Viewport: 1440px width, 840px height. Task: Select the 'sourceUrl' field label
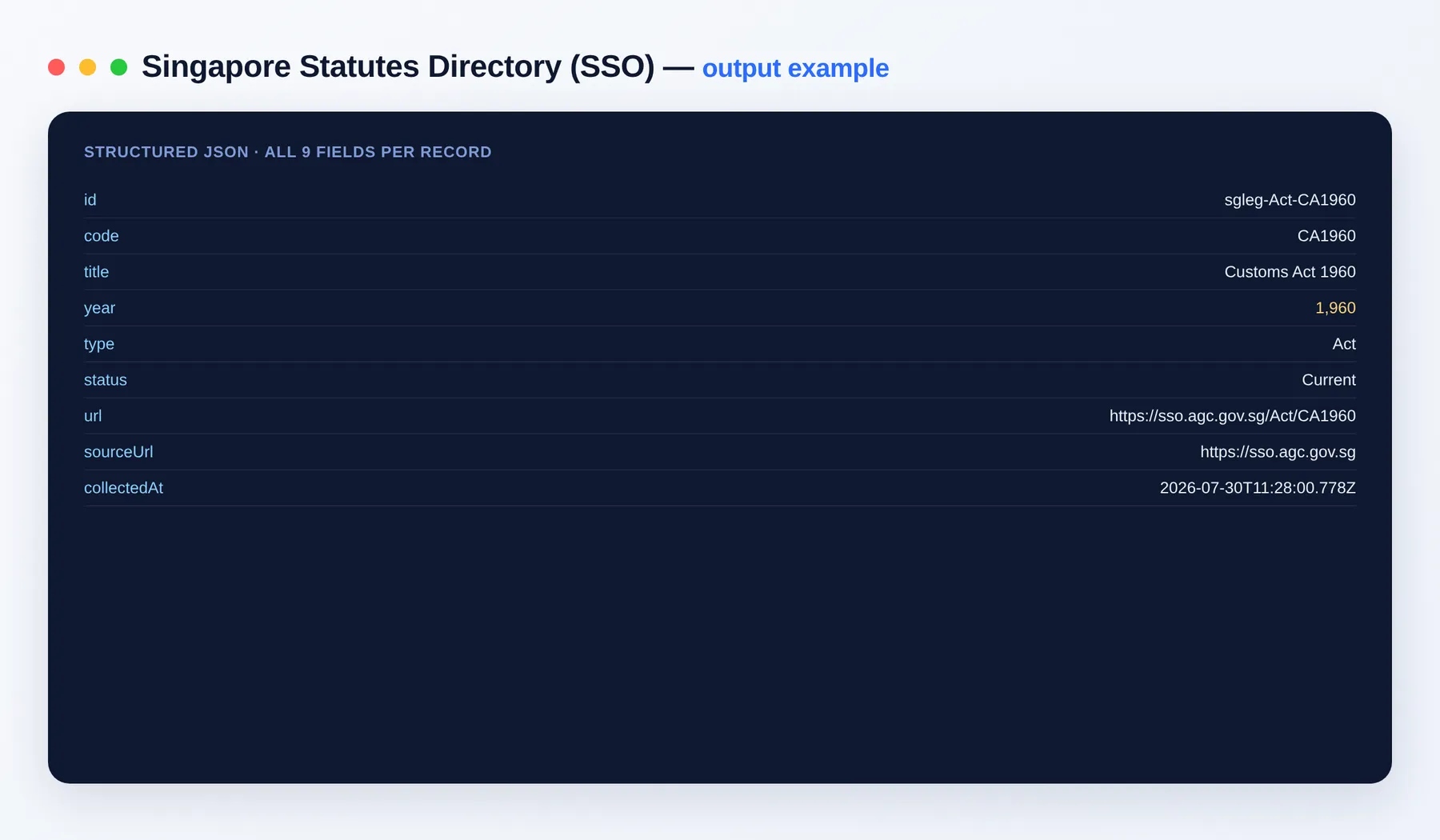coord(118,452)
